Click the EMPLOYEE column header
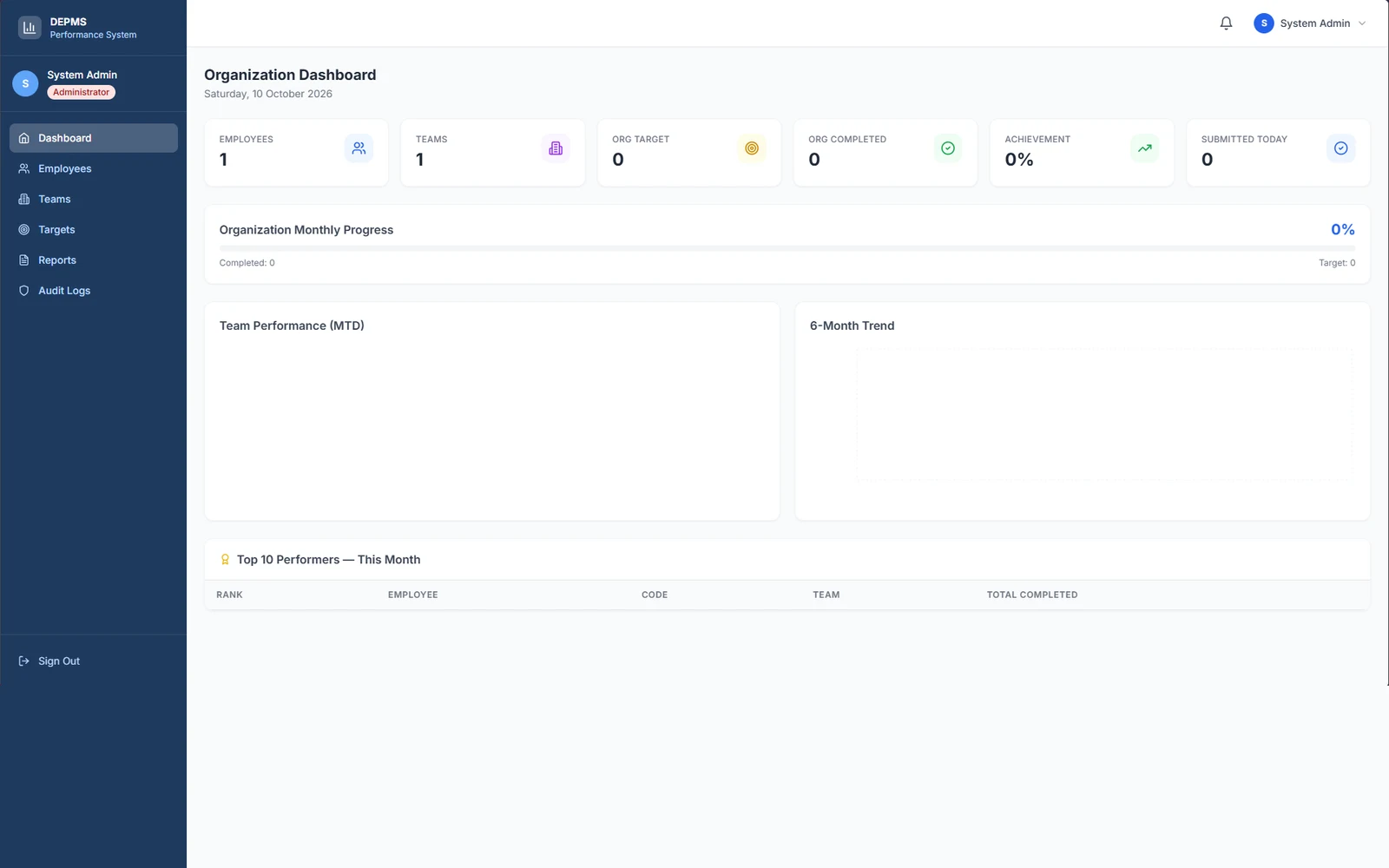This screenshot has height=868, width=1389. tap(413, 595)
